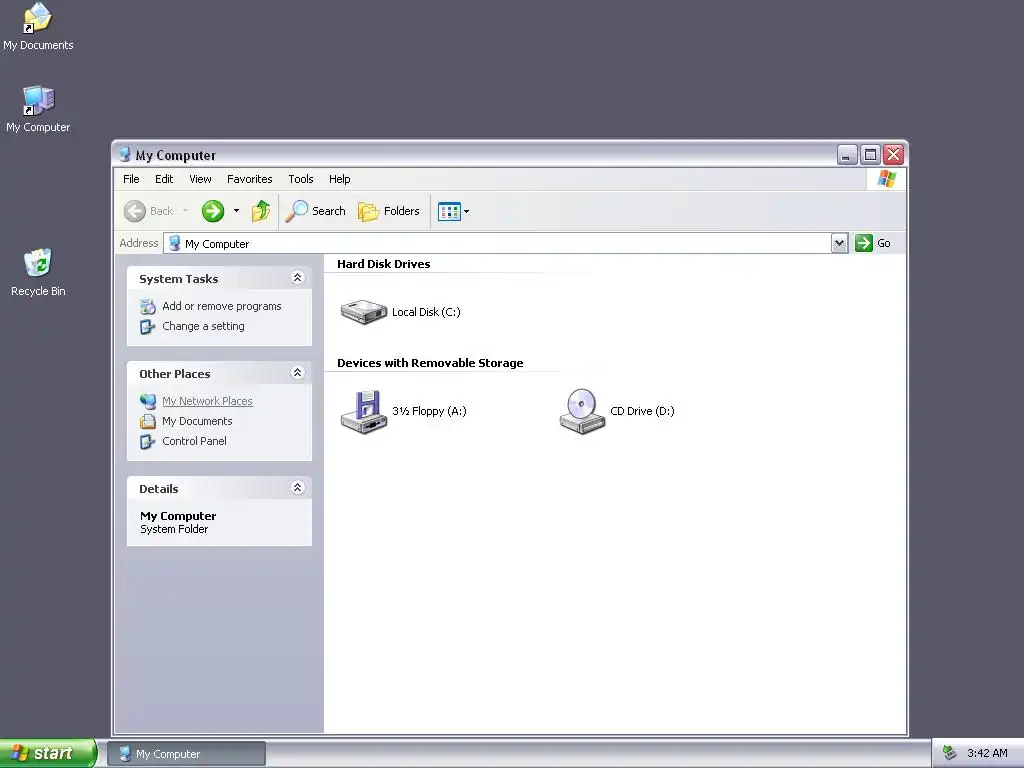The height and width of the screenshot is (768, 1024).
Task: Open the Views dropdown arrow
Action: pos(466,212)
